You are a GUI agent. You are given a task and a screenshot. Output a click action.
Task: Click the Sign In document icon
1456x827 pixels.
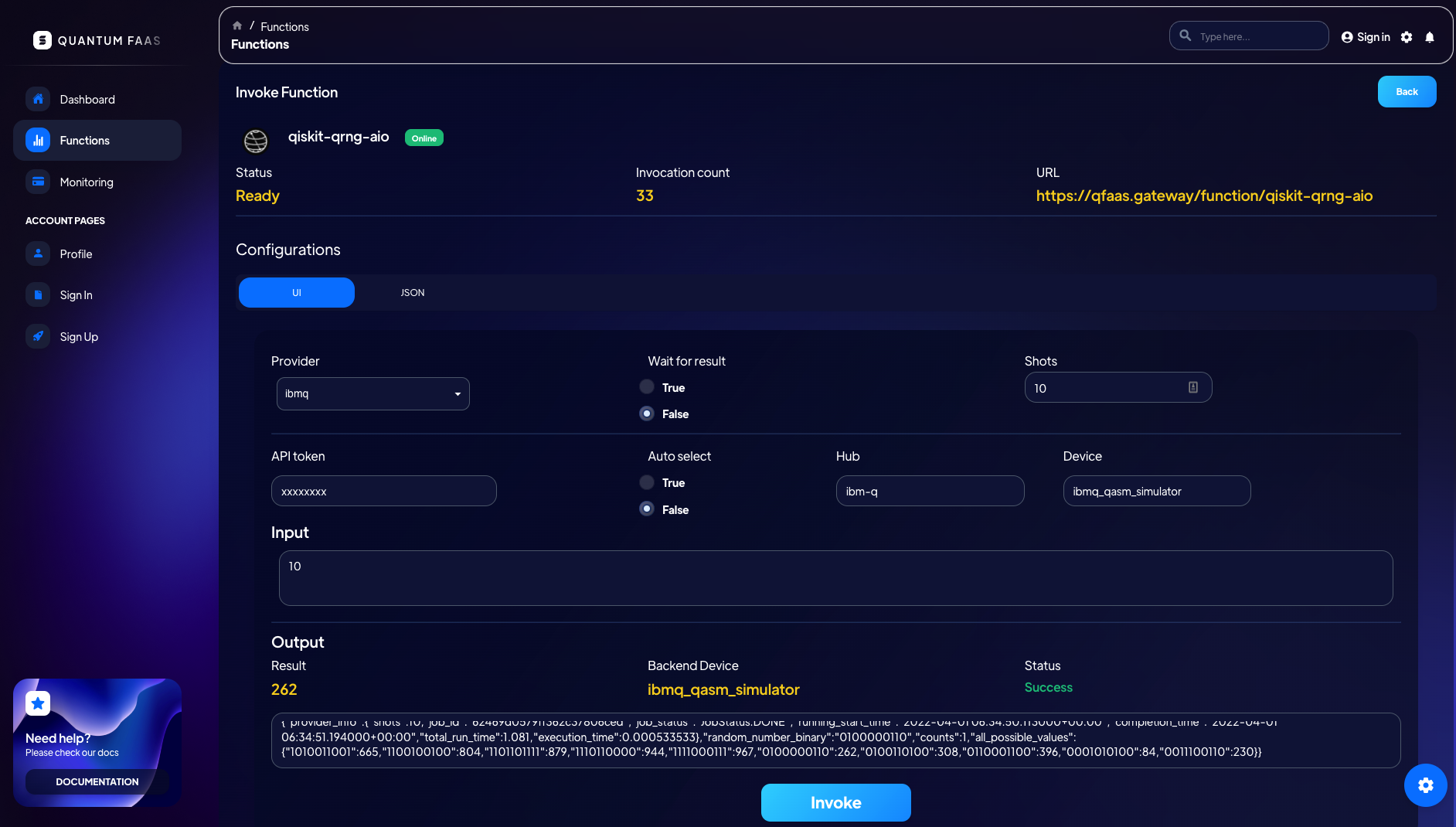[x=38, y=294]
